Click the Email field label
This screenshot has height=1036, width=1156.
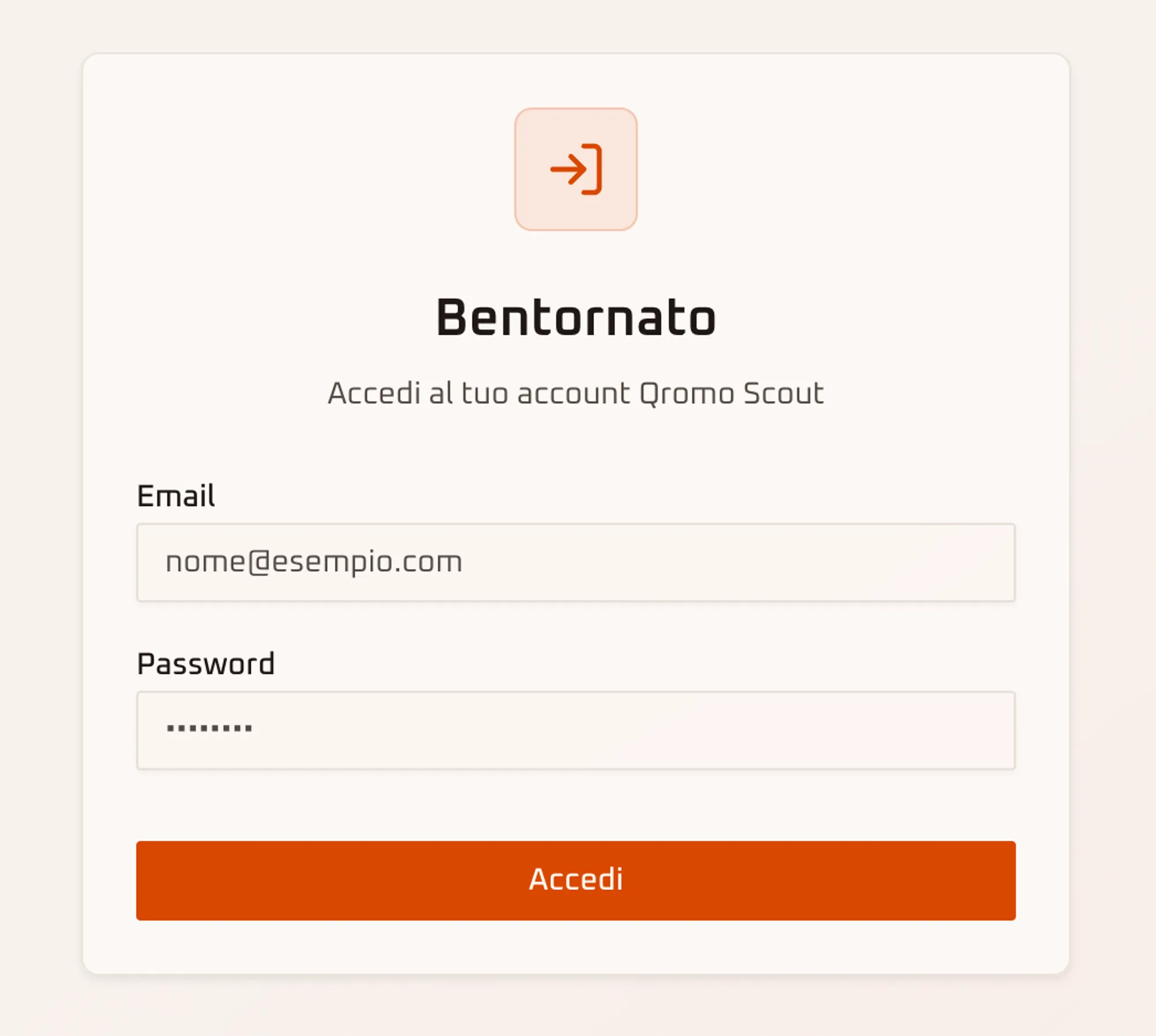tap(176, 496)
